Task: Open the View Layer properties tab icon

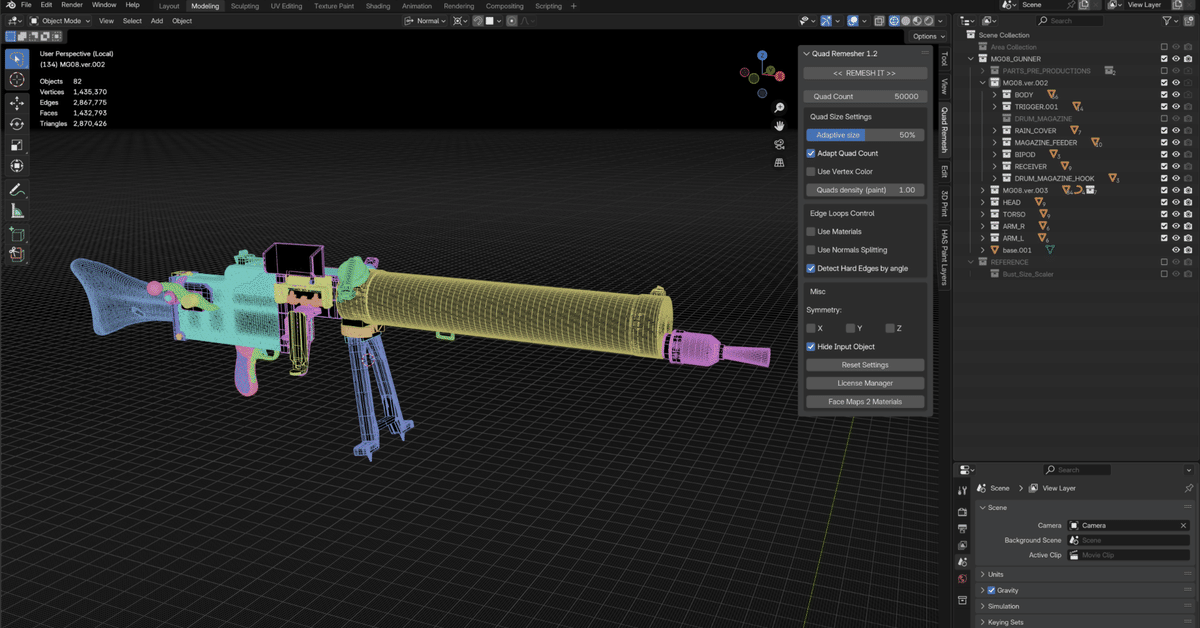Action: tap(962, 545)
